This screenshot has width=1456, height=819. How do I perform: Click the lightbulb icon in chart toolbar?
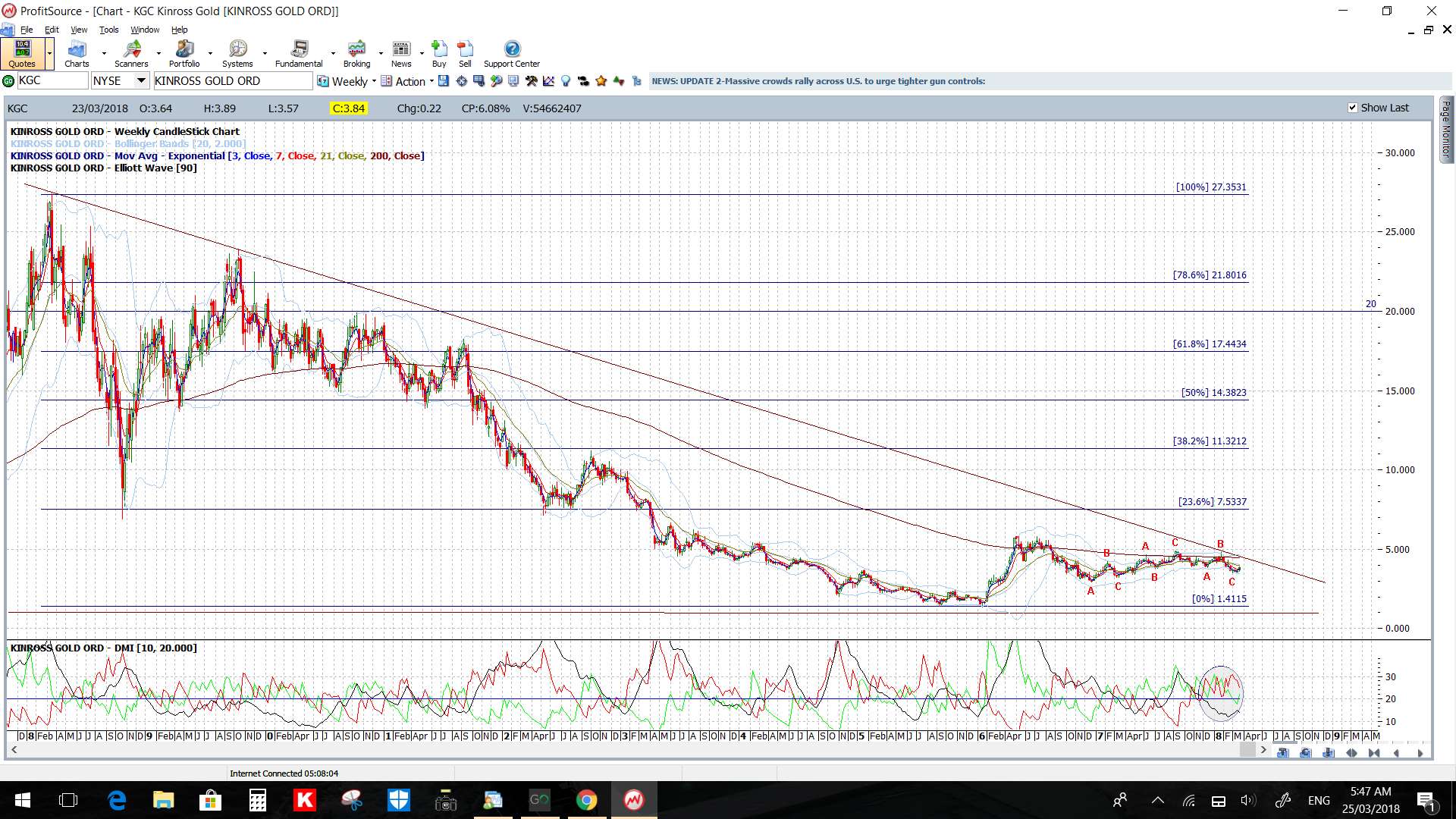point(565,81)
